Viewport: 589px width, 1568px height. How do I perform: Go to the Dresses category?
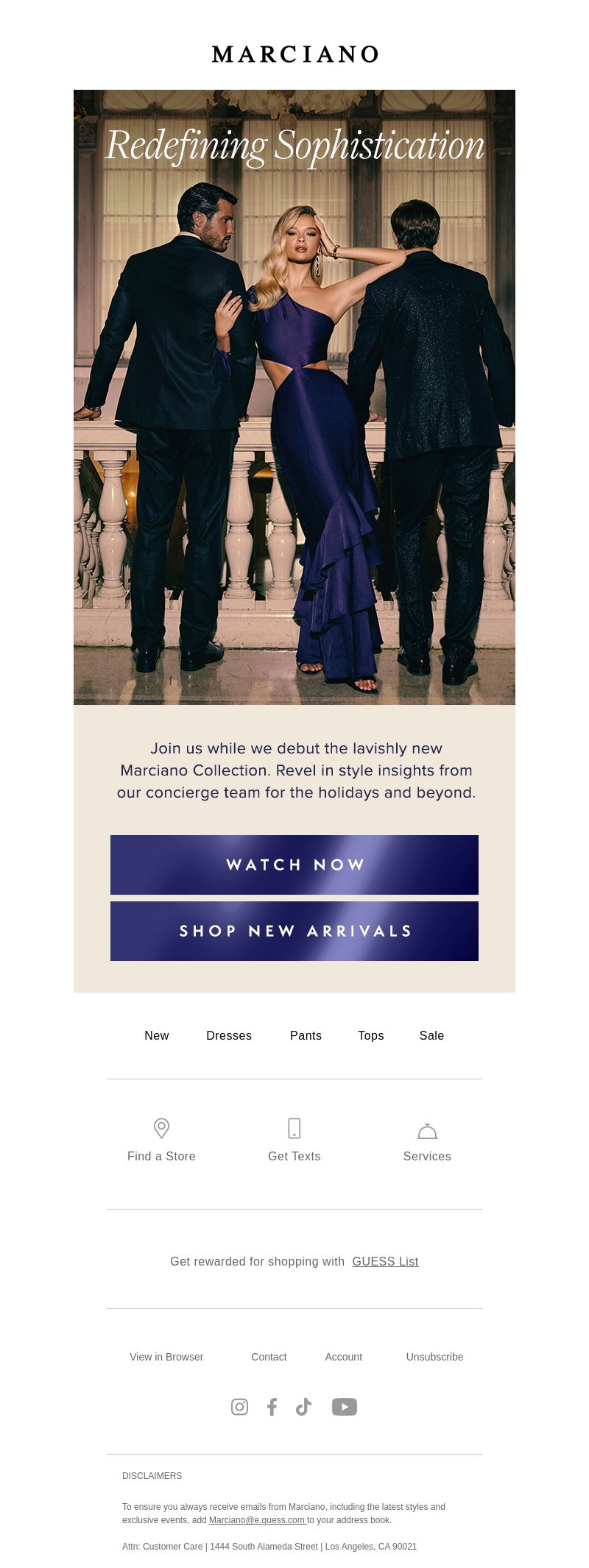point(229,1035)
